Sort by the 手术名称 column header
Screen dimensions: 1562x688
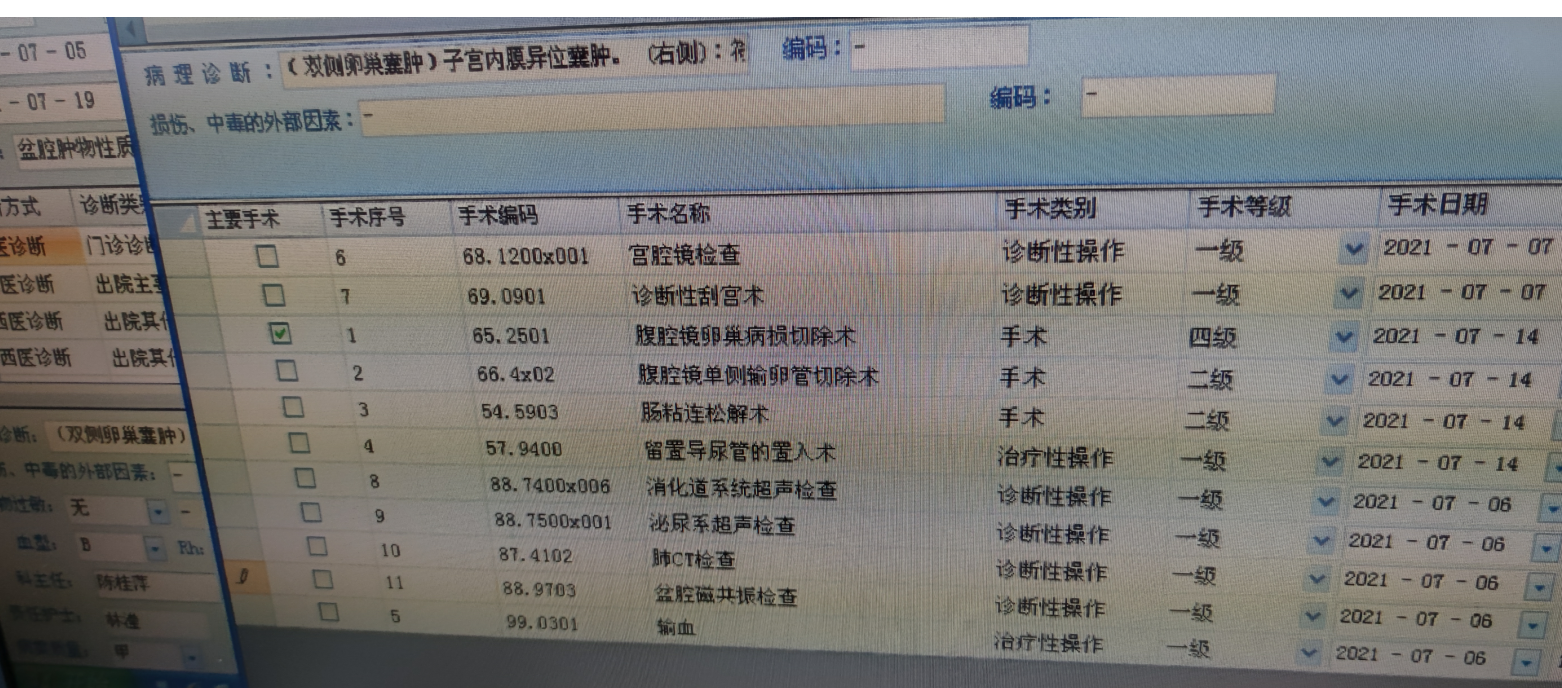coord(668,213)
